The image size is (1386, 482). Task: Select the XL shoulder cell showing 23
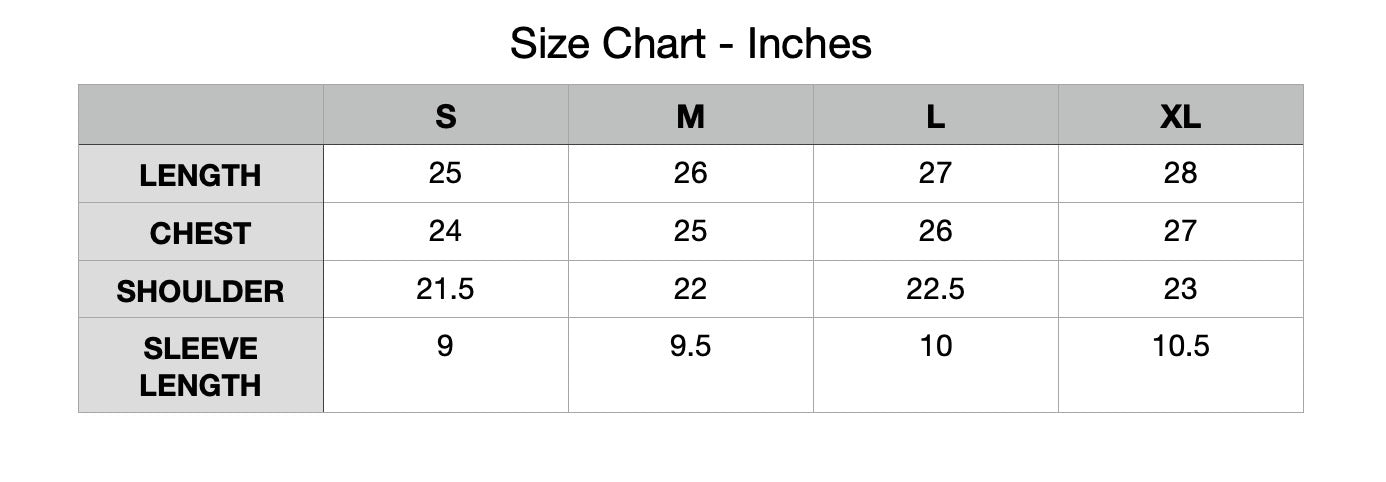point(1180,289)
